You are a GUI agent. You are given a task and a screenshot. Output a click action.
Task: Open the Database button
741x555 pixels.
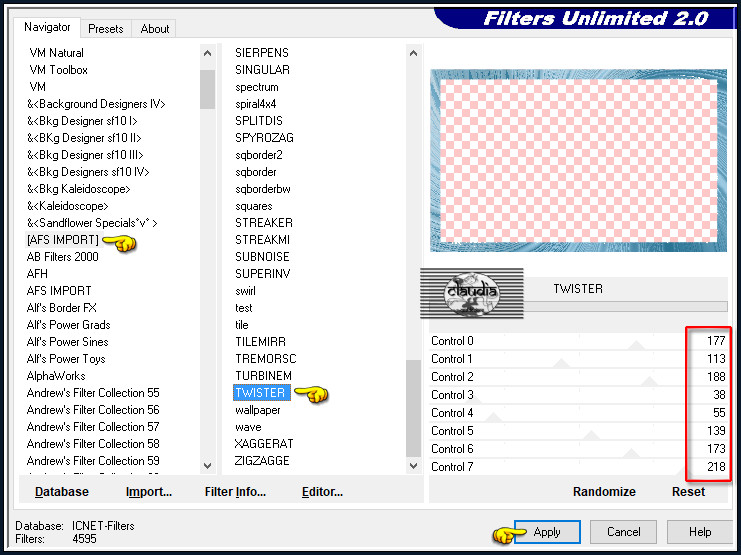[x=62, y=492]
